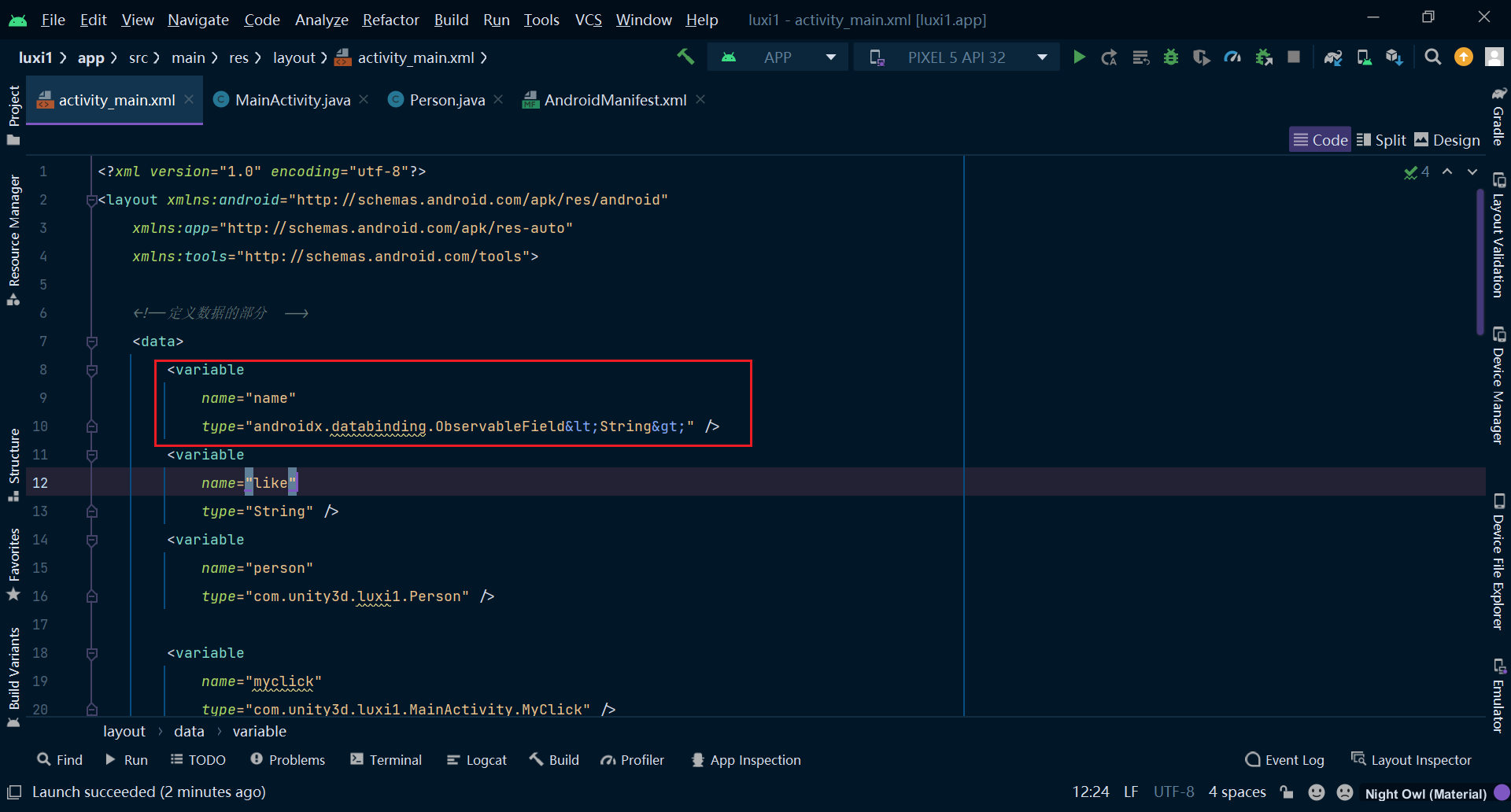This screenshot has width=1511, height=812.
Task: Open the Layout Inspector
Action: (x=1411, y=759)
